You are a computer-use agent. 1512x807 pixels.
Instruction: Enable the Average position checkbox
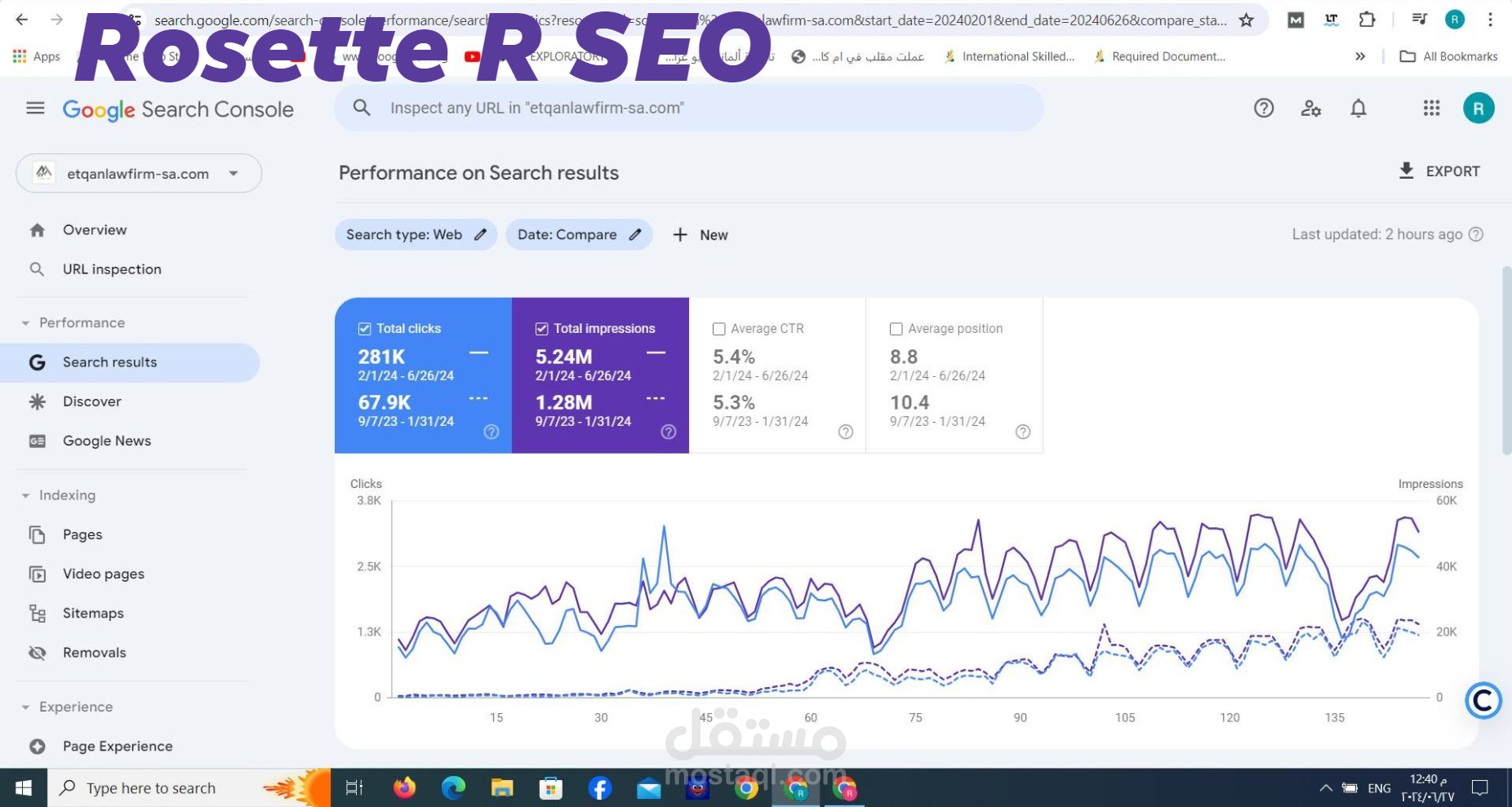(896, 329)
